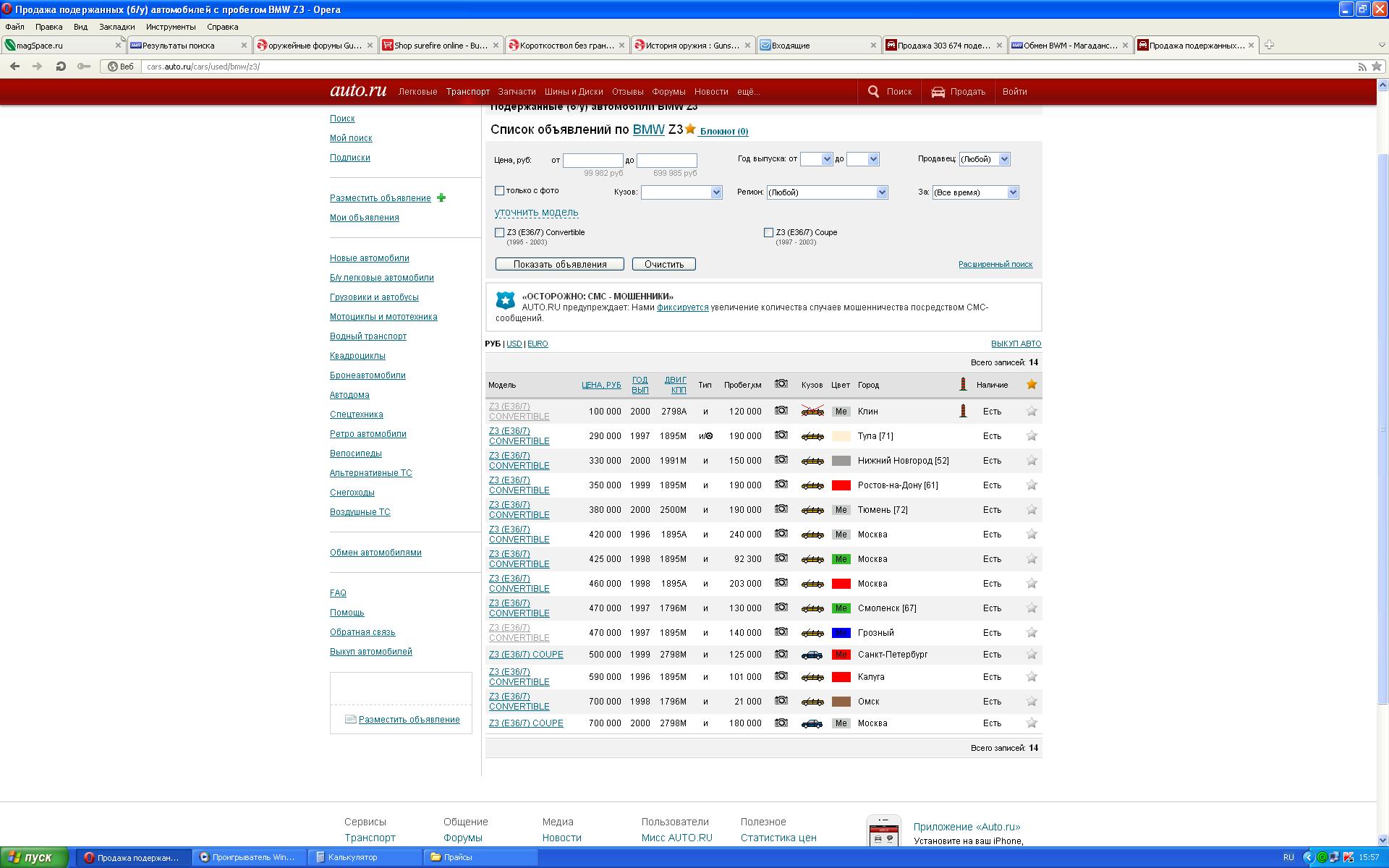Open the Кузов body type dropdown
The width and height of the screenshot is (1389, 868).
(x=681, y=192)
